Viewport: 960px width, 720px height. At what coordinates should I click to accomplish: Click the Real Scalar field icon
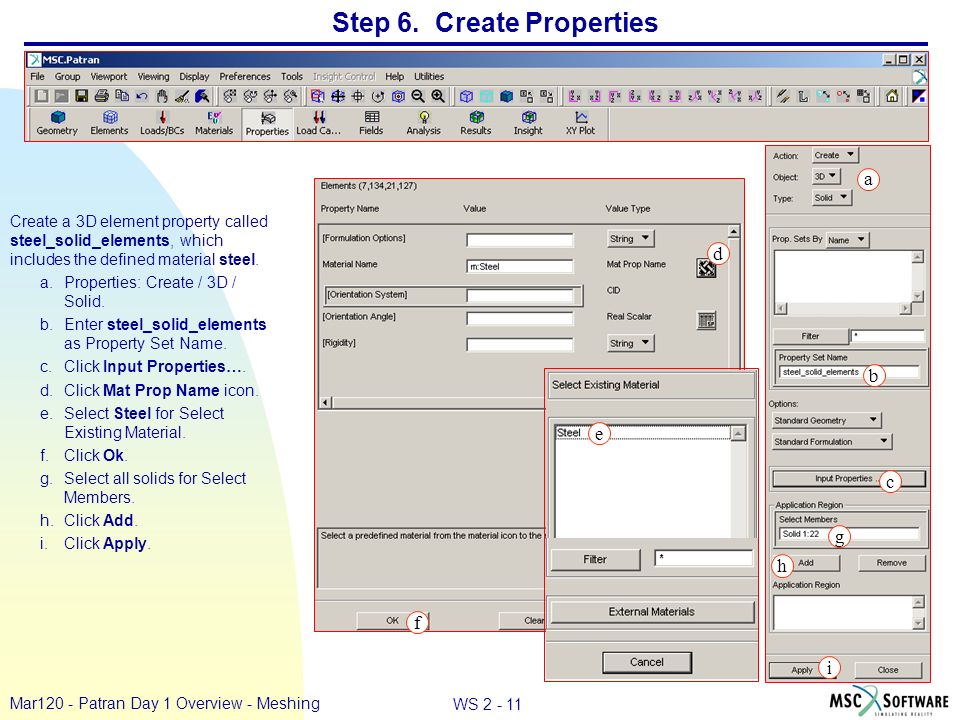pos(707,320)
